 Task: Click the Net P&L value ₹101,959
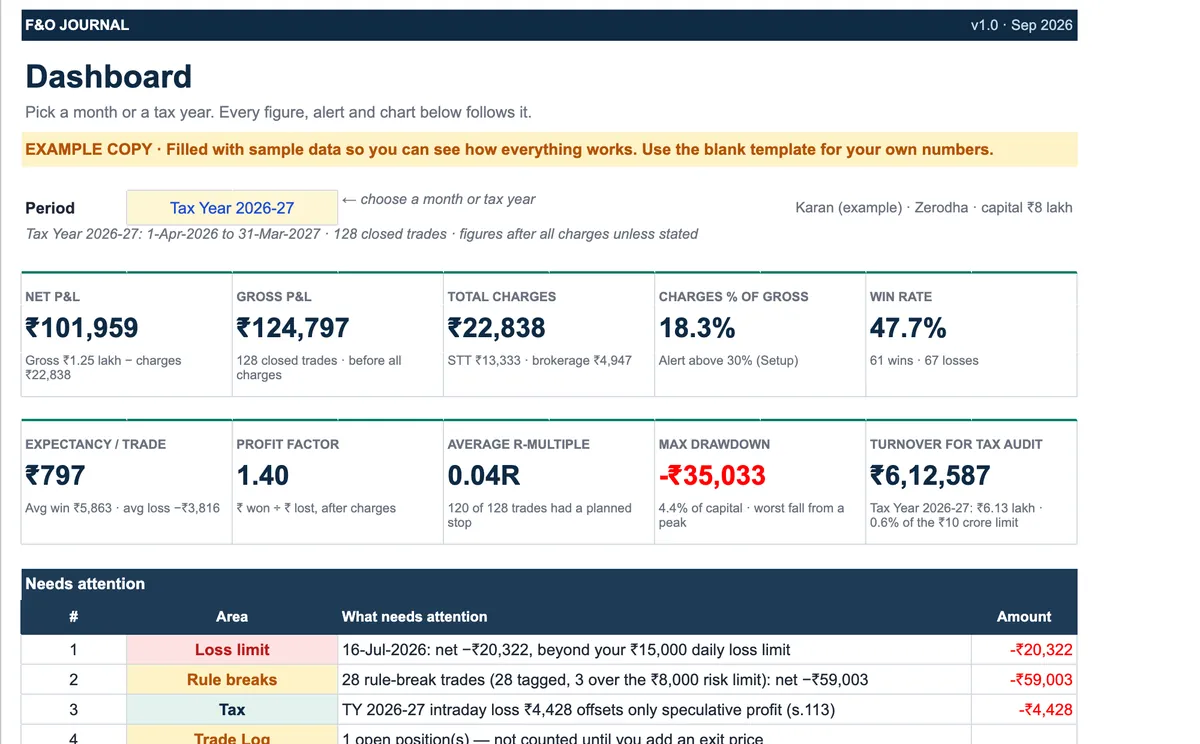82,328
